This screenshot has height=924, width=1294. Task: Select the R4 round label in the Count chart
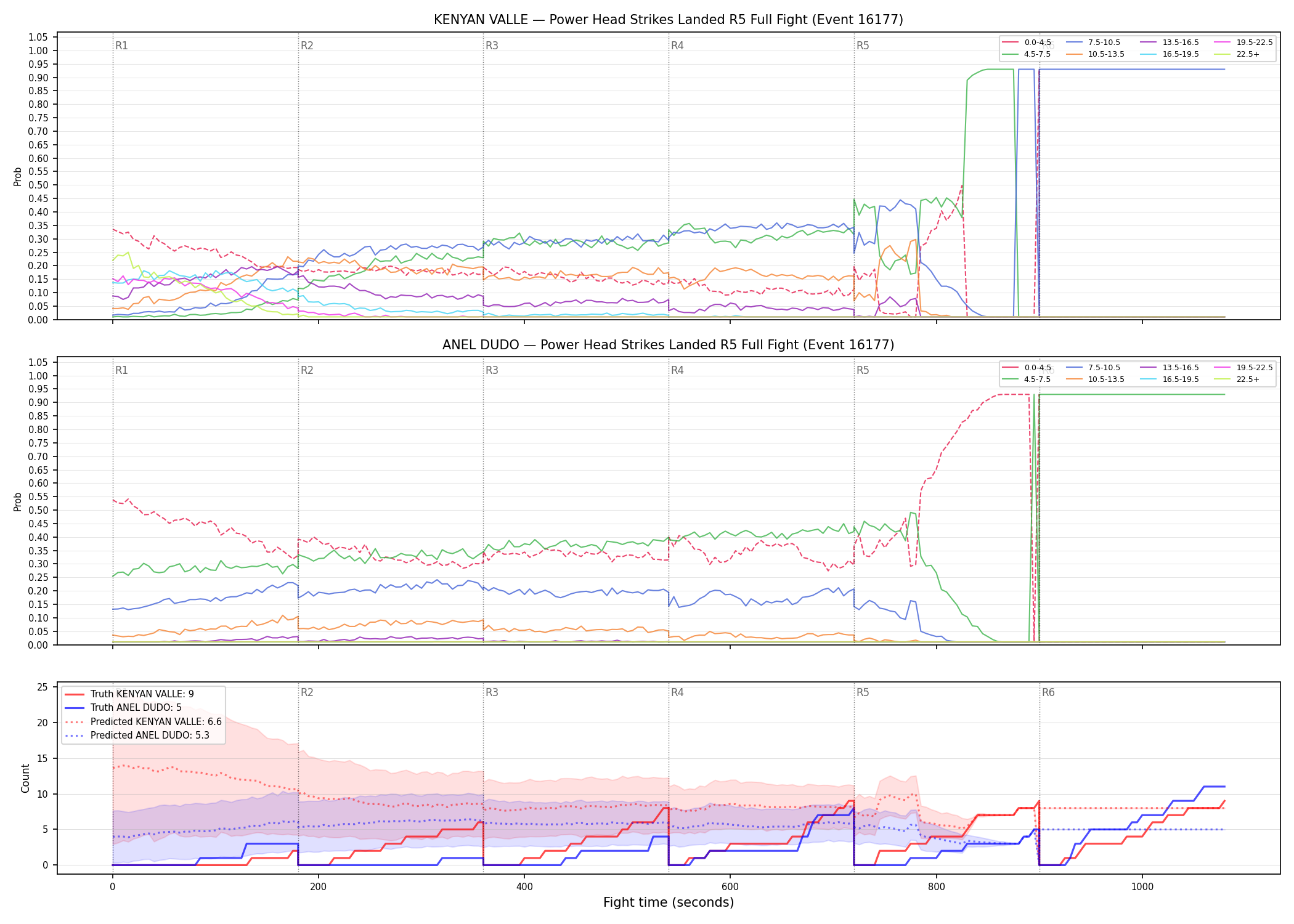point(677,692)
